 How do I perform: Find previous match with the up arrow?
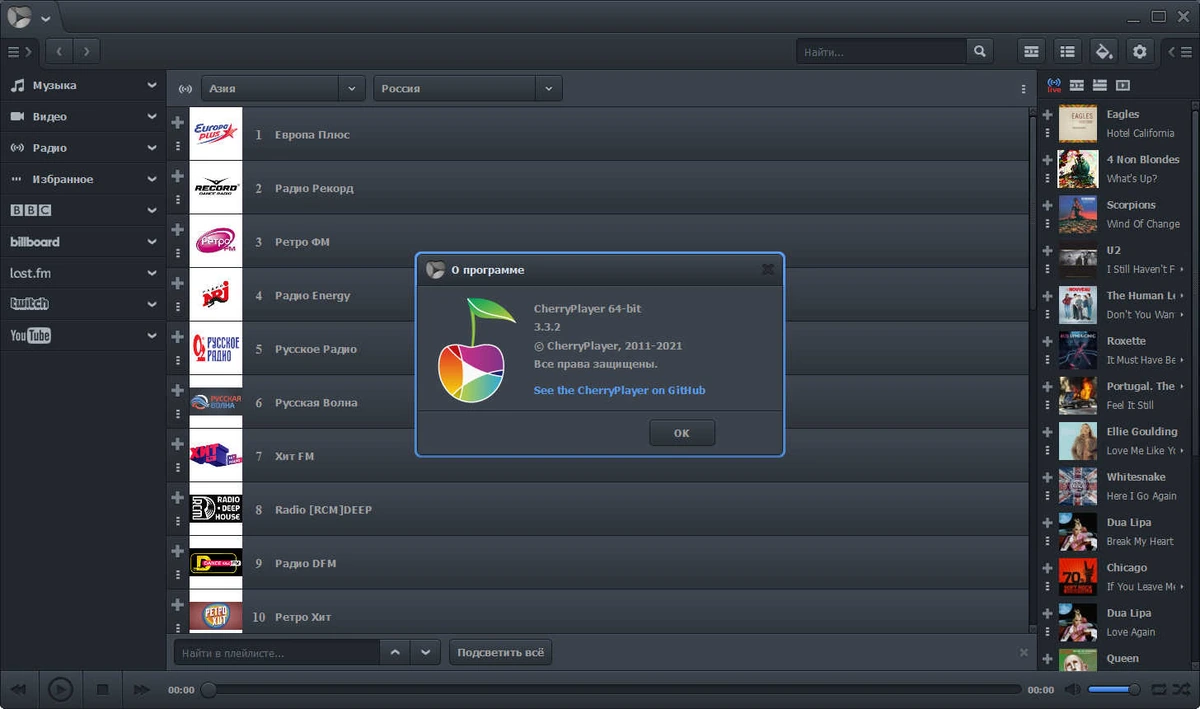[395, 652]
